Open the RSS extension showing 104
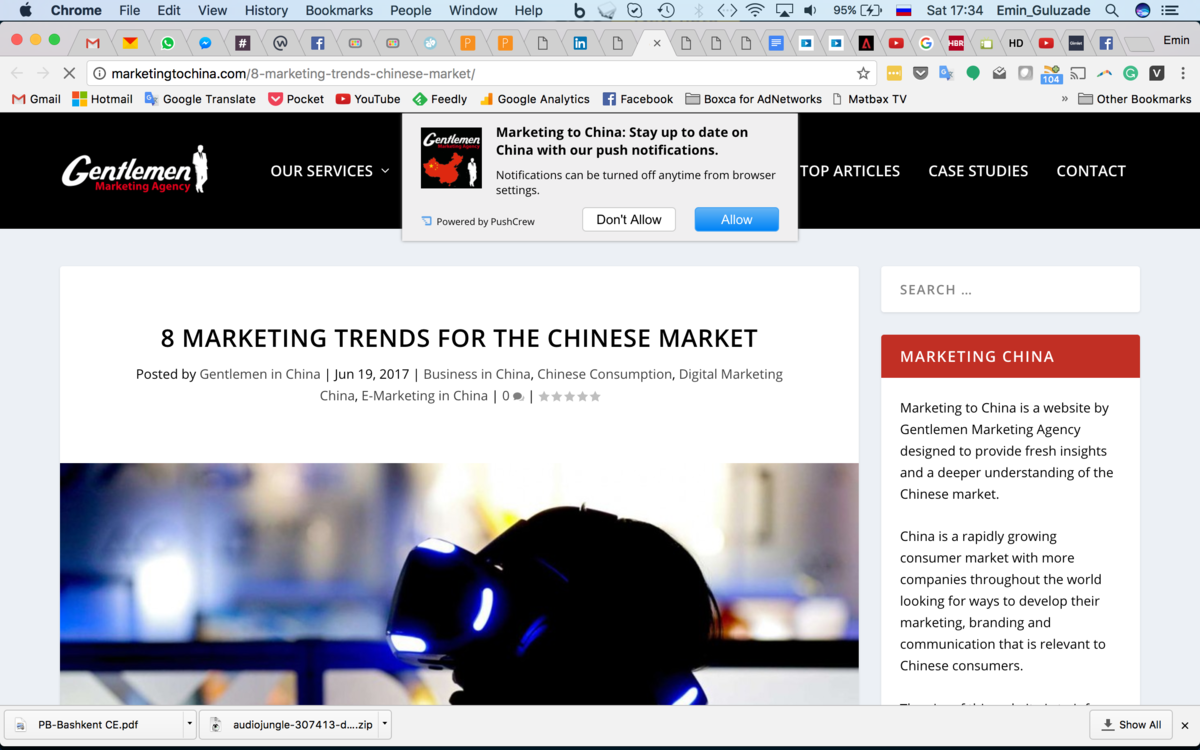Screen dimensions: 1200x750 (x=1051, y=74)
